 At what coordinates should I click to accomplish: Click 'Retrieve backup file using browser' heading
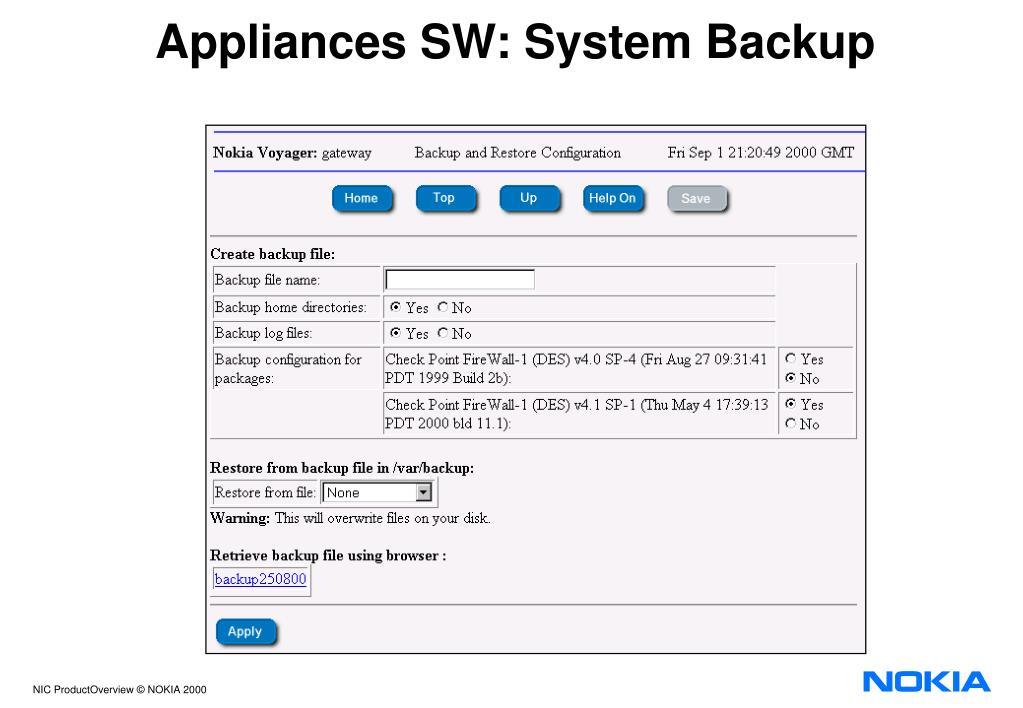[328, 555]
